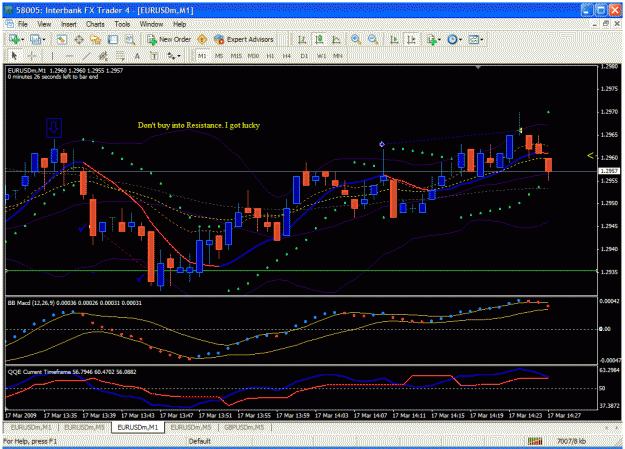
Task: Select the Text tool marked A
Action: [x=137, y=56]
